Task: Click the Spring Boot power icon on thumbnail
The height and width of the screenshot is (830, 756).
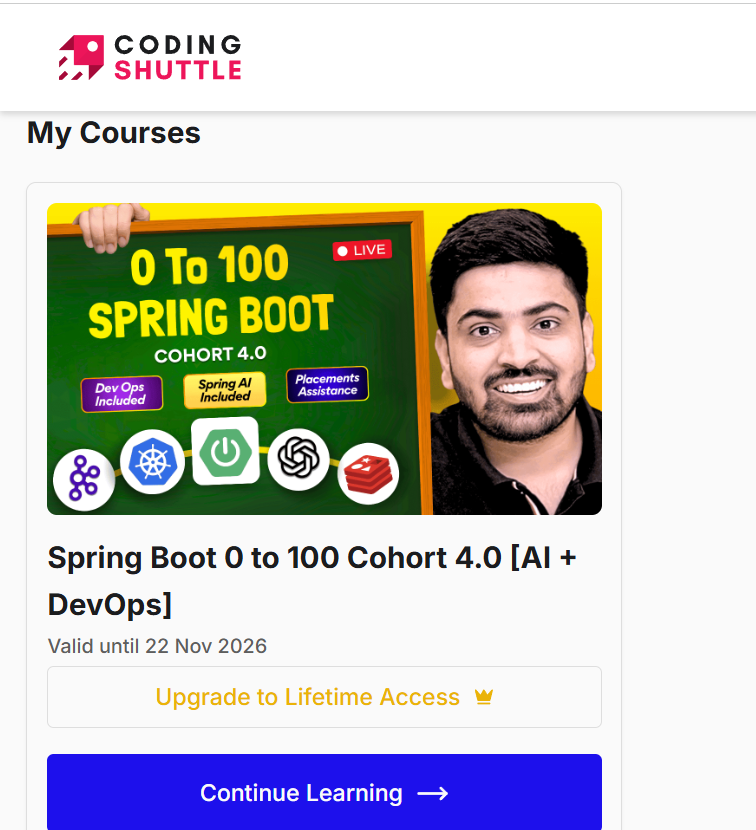Action: point(226,452)
